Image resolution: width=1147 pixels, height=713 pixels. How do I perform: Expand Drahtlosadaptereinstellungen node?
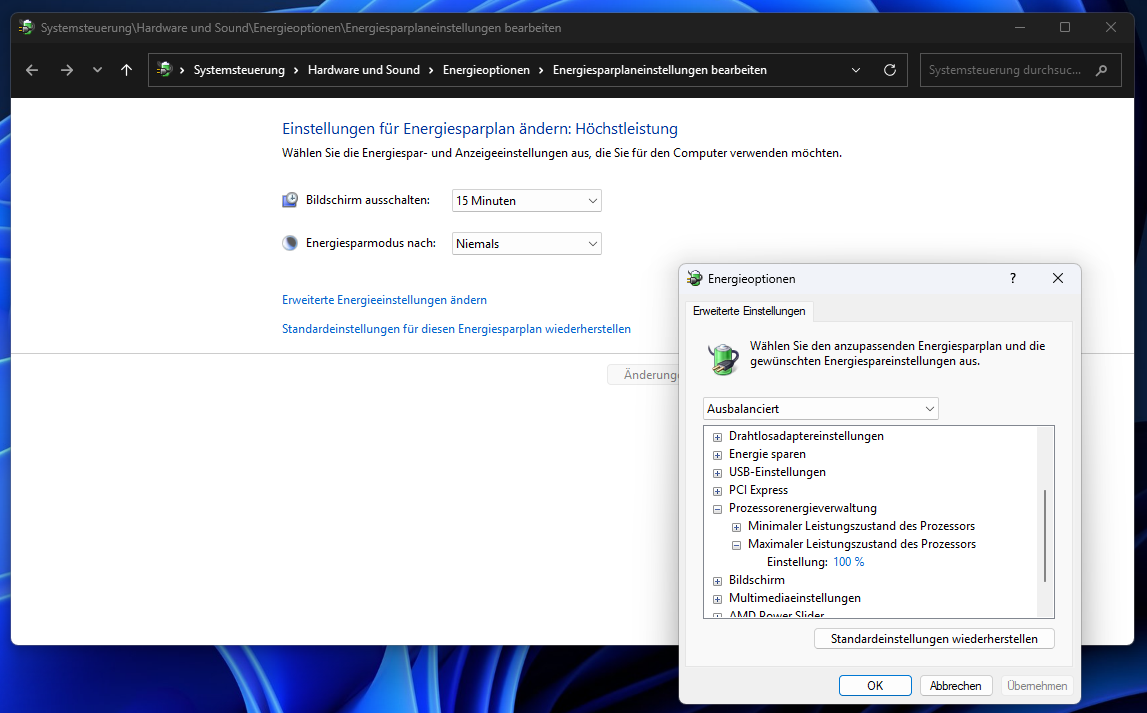pyautogui.click(x=718, y=437)
